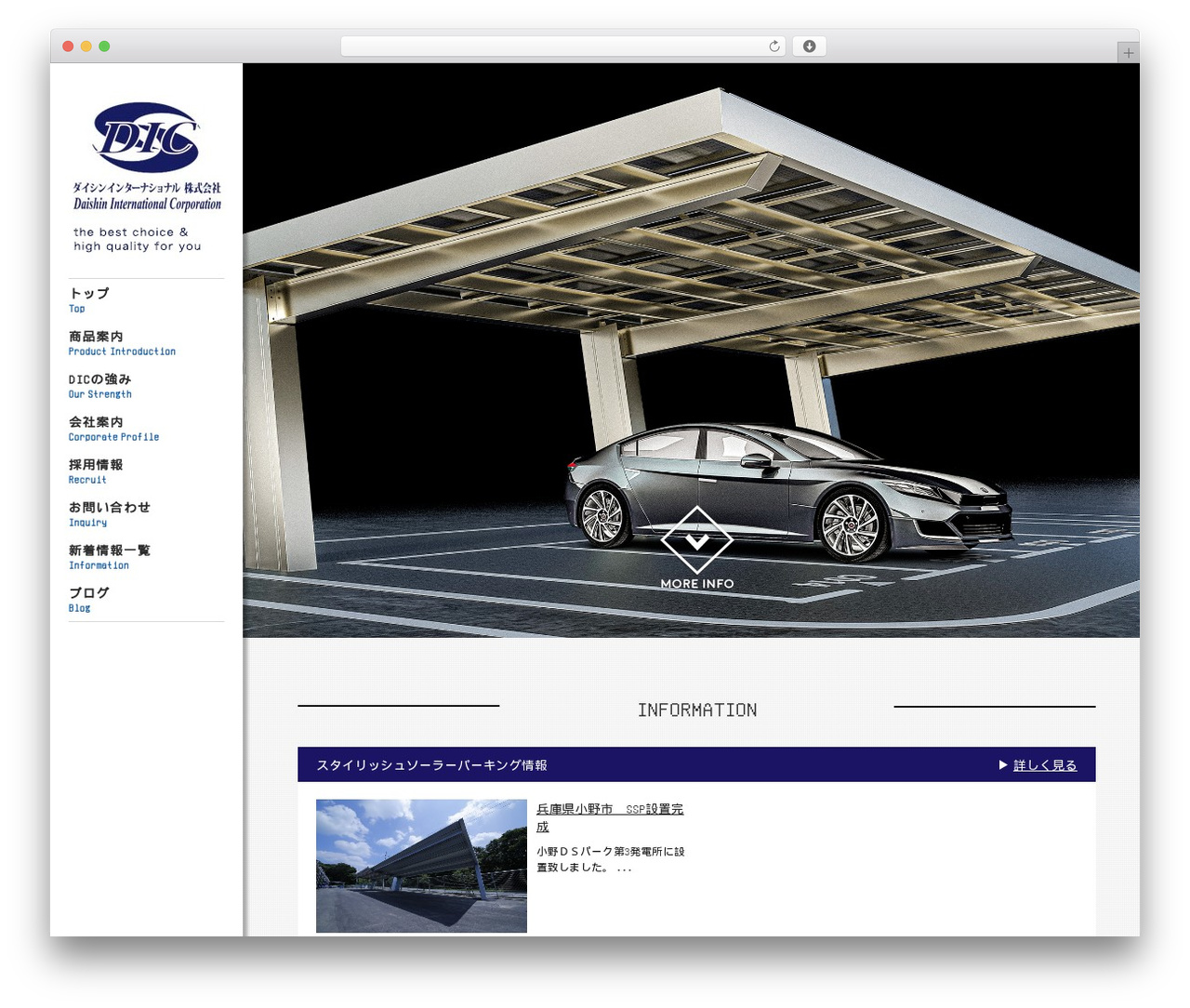Open 新着情報一覧 Information page
The width and height of the screenshot is (1190, 1008).
point(109,557)
